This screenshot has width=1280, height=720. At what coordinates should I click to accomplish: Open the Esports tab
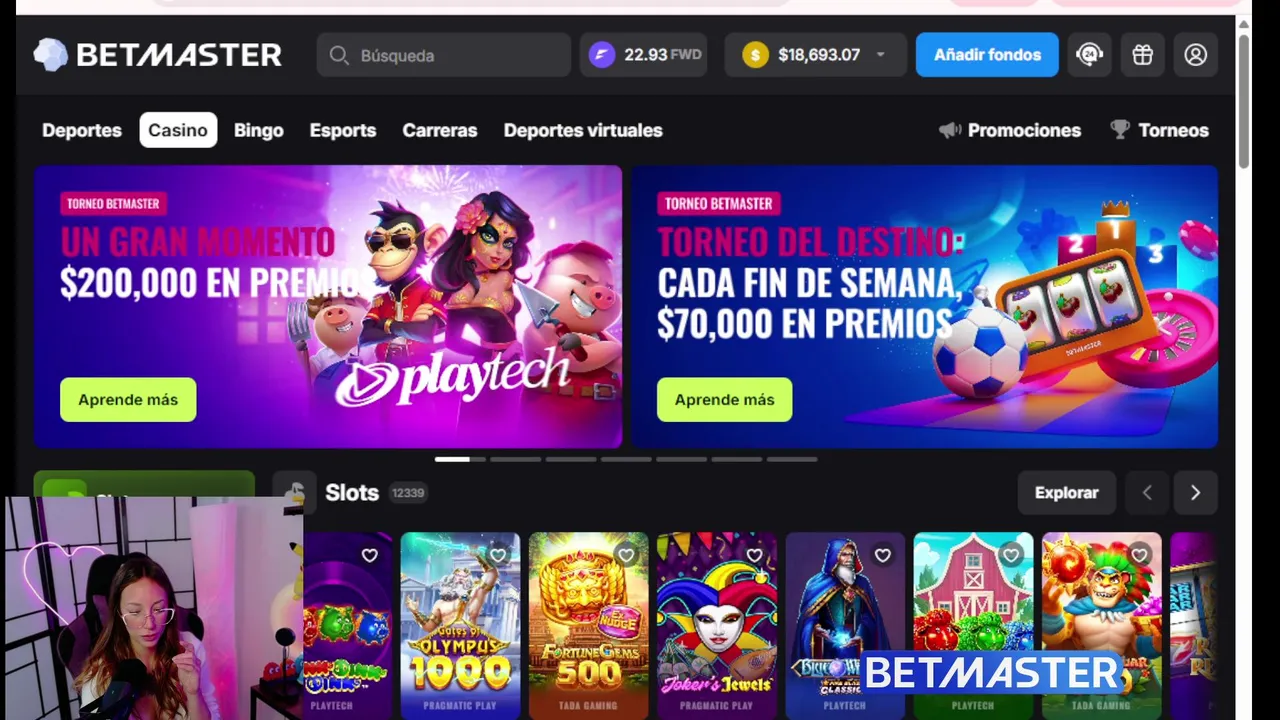pos(343,130)
